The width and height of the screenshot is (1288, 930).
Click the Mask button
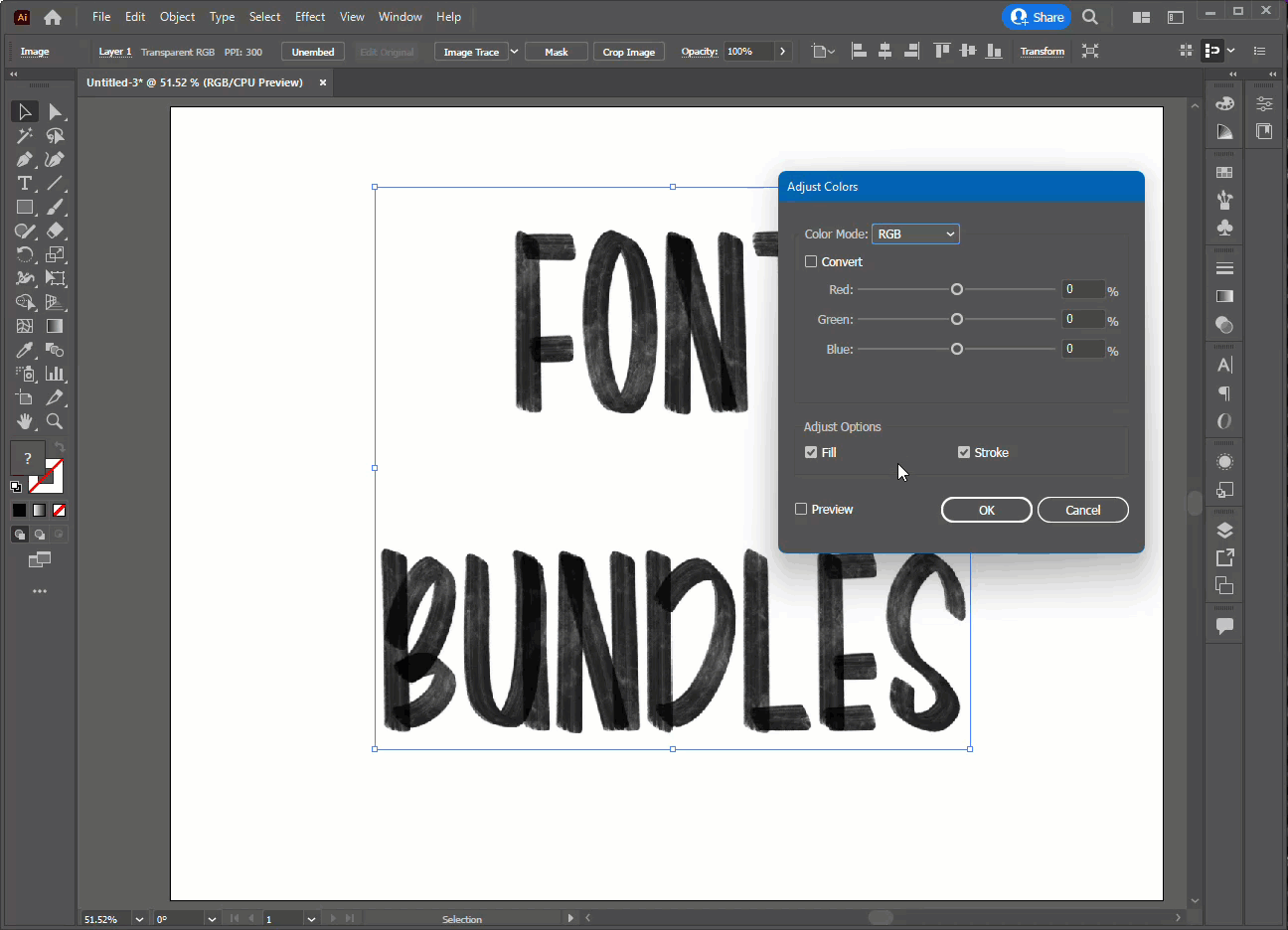pyautogui.click(x=557, y=52)
